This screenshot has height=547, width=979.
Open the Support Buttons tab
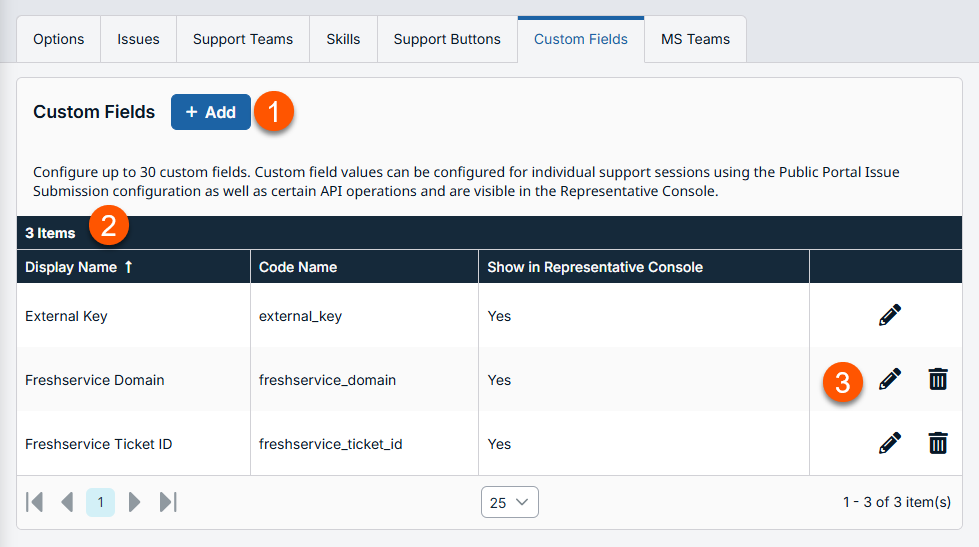[447, 40]
